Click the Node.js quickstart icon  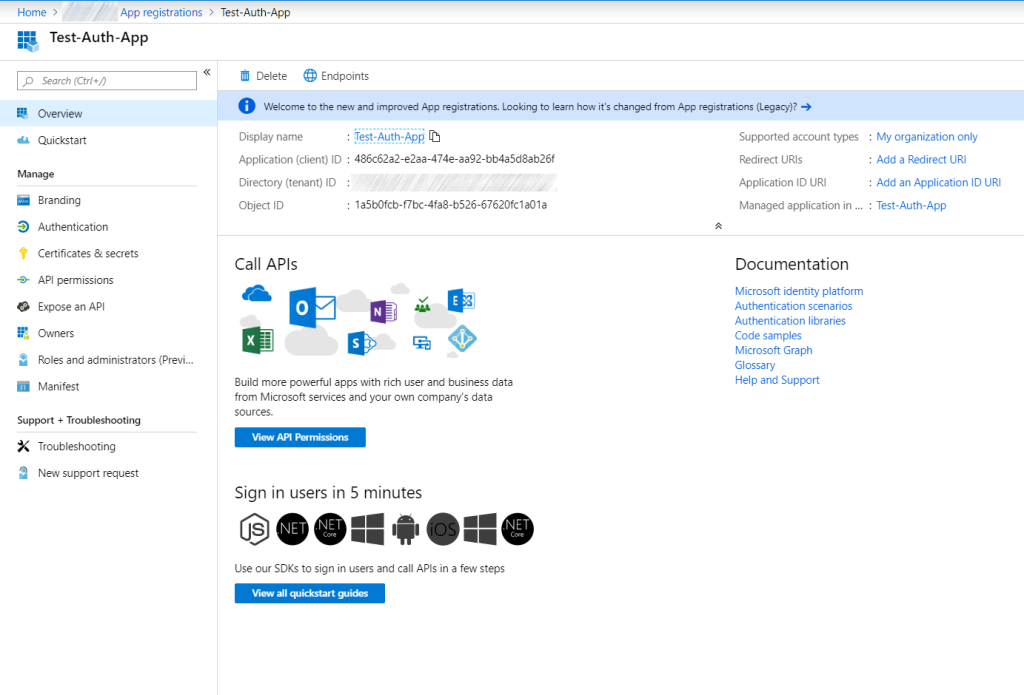click(254, 528)
